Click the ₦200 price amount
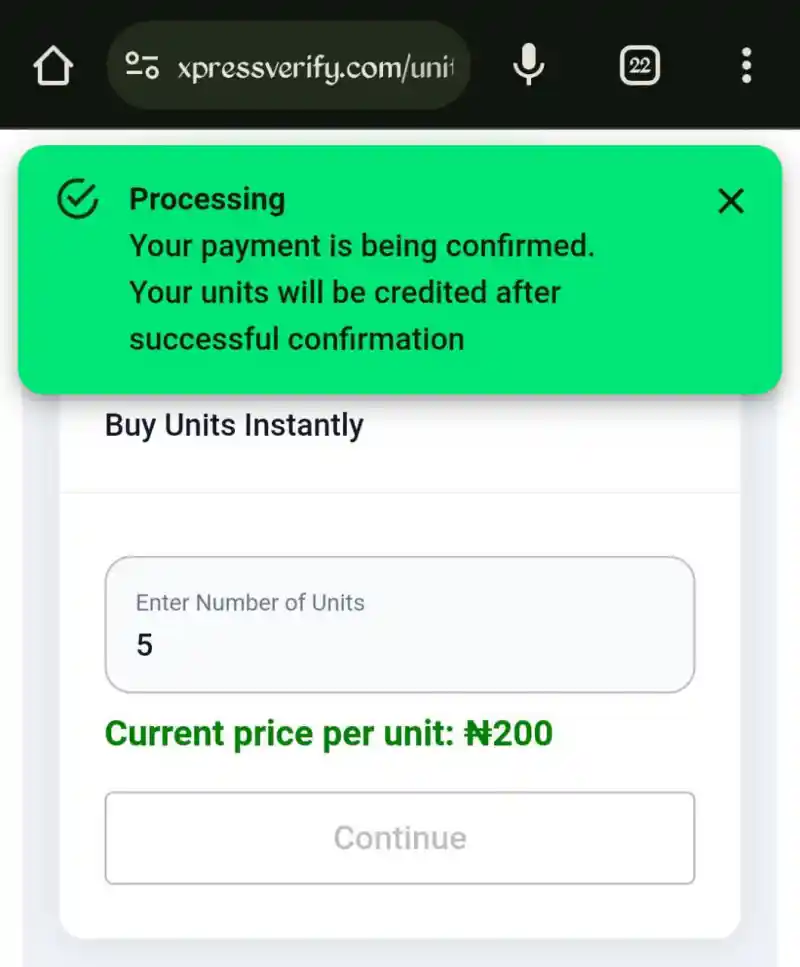Image resolution: width=800 pixels, height=967 pixels. [x=508, y=733]
